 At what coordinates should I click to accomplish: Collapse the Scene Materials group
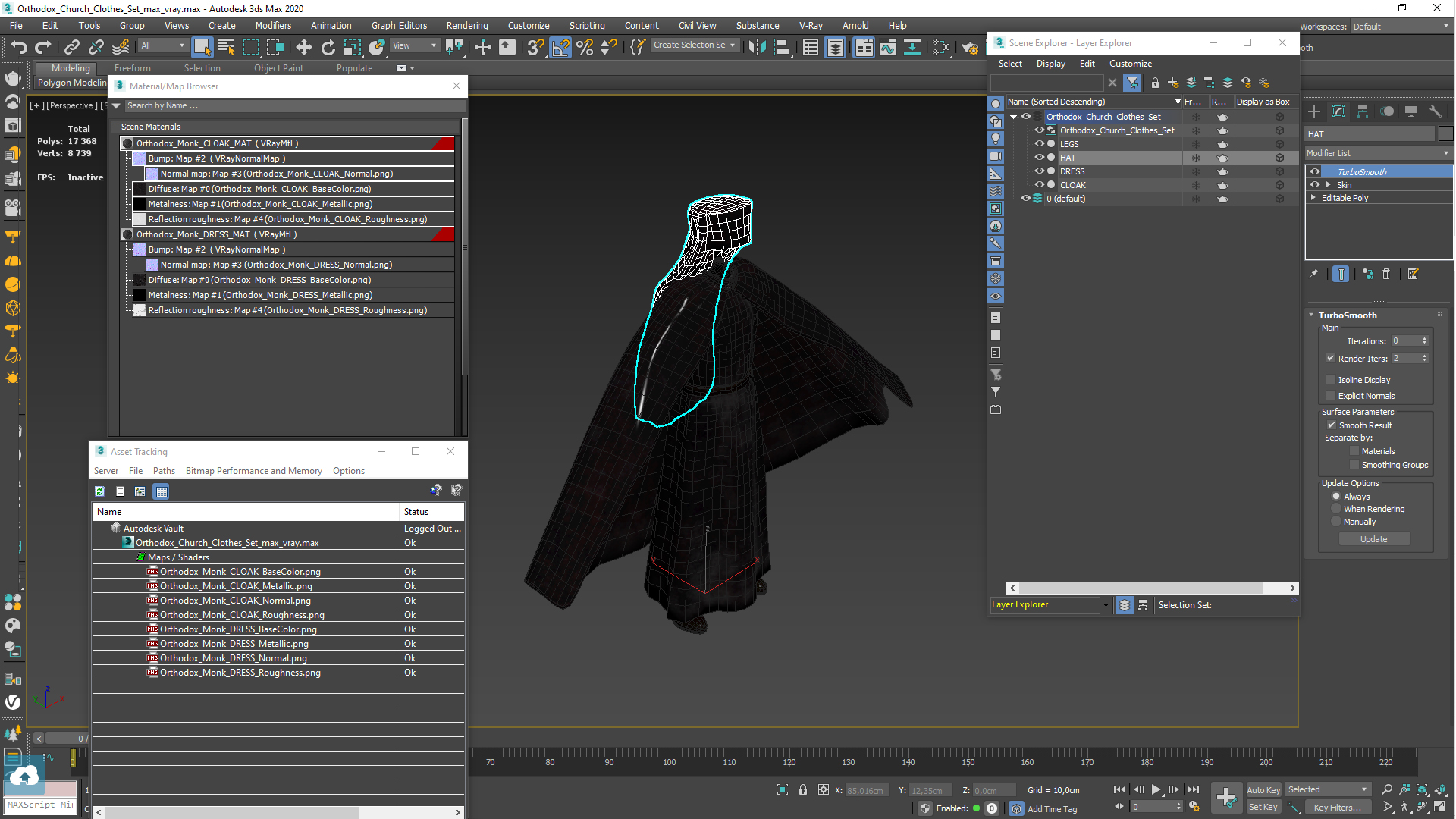click(116, 127)
